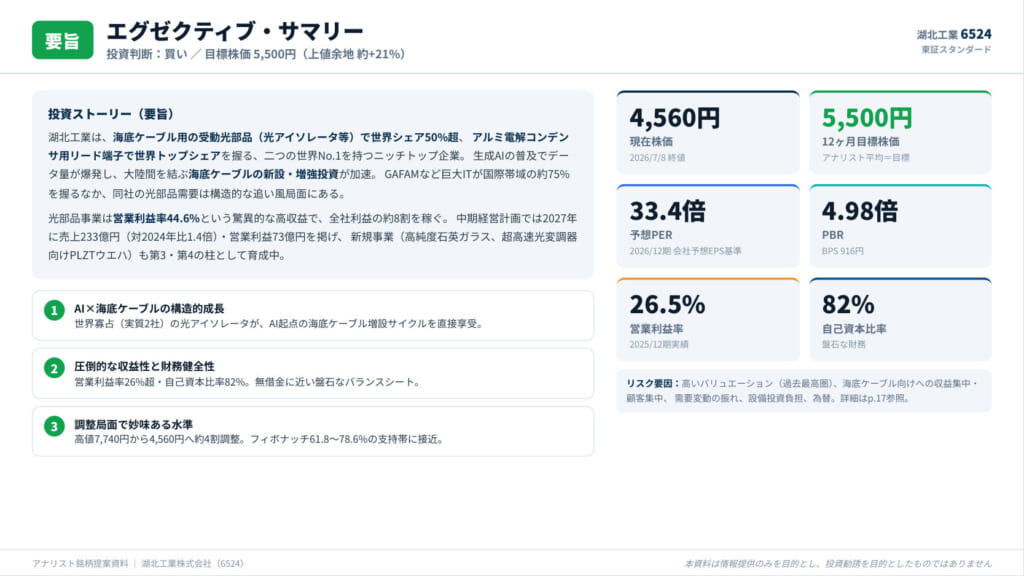Click the 2025/12期実績 caption
1024x576 pixels.
[x=659, y=344]
